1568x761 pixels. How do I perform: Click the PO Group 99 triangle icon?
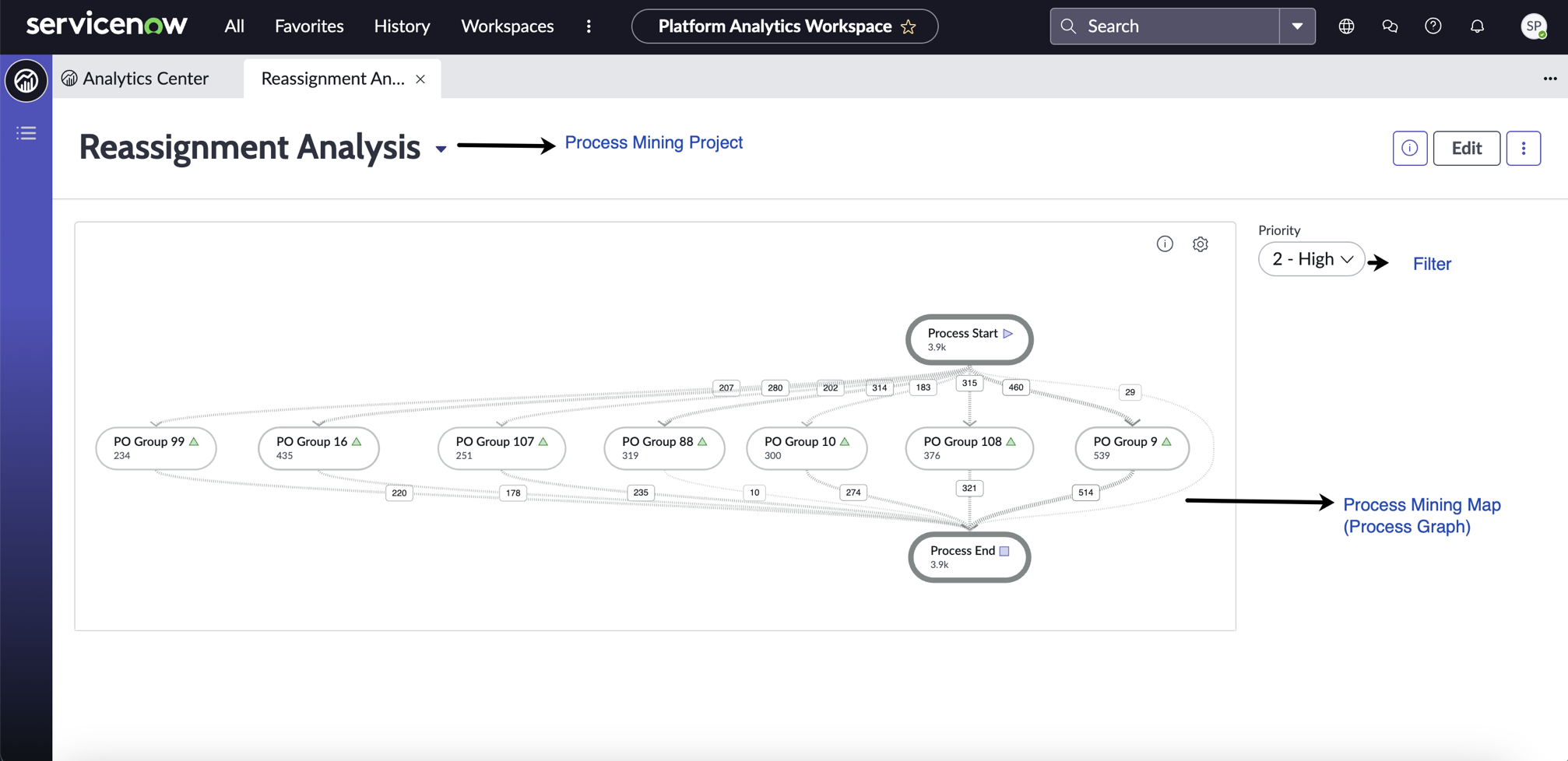pos(194,441)
